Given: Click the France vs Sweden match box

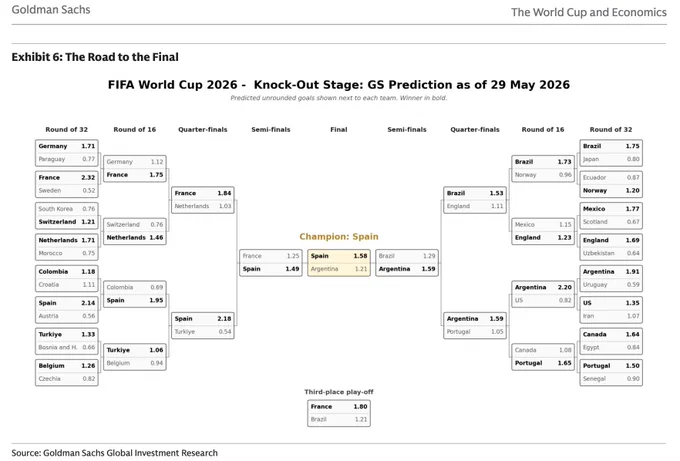Looking at the screenshot, I should pyautogui.click(x=67, y=184).
